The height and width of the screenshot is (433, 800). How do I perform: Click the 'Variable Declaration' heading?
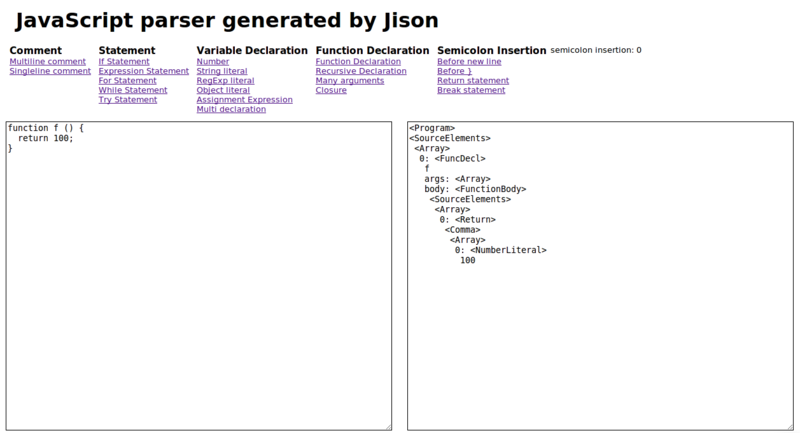click(x=252, y=50)
